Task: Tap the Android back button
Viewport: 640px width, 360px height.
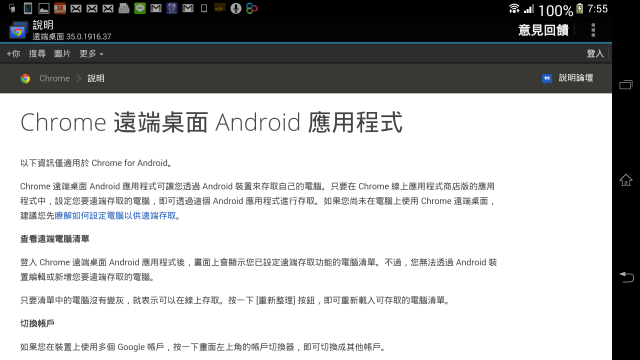Action: [x=626, y=277]
